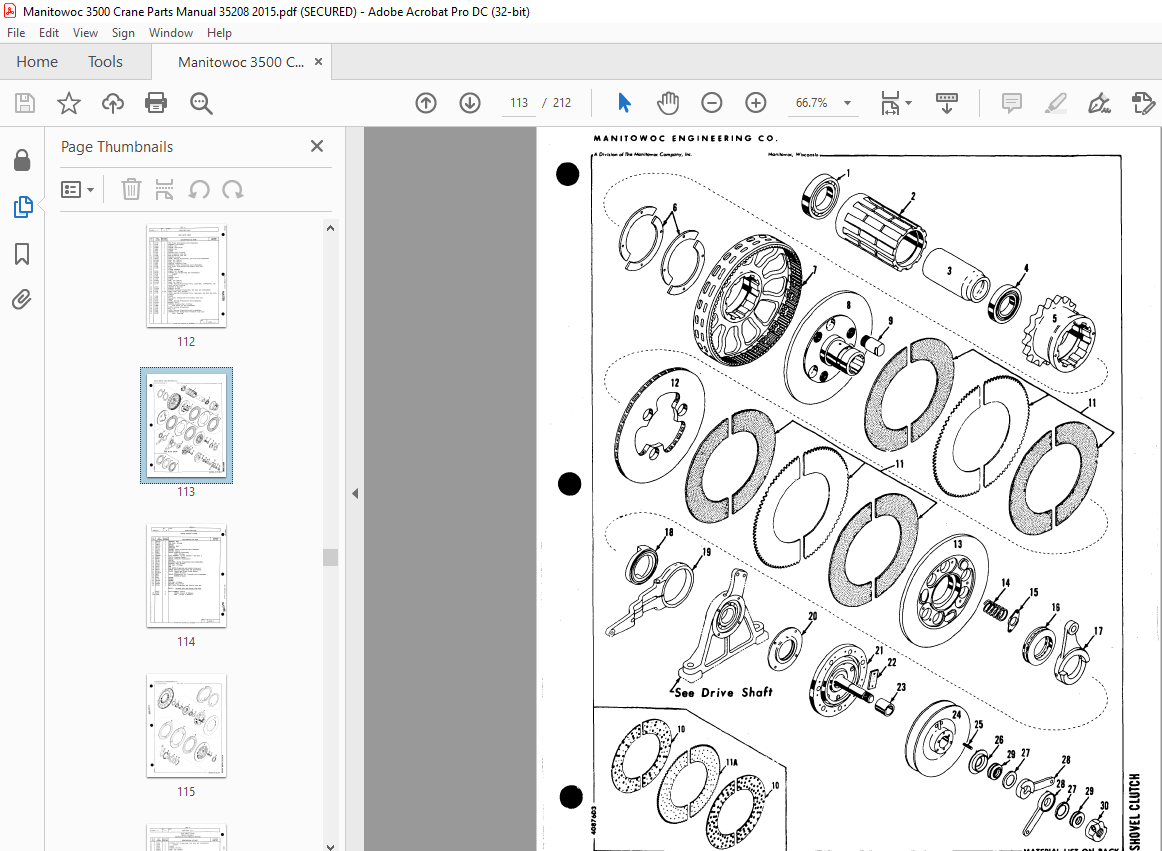Viewport: 1162px width, 851px height.
Task: Open the Help menu
Action: point(219,33)
